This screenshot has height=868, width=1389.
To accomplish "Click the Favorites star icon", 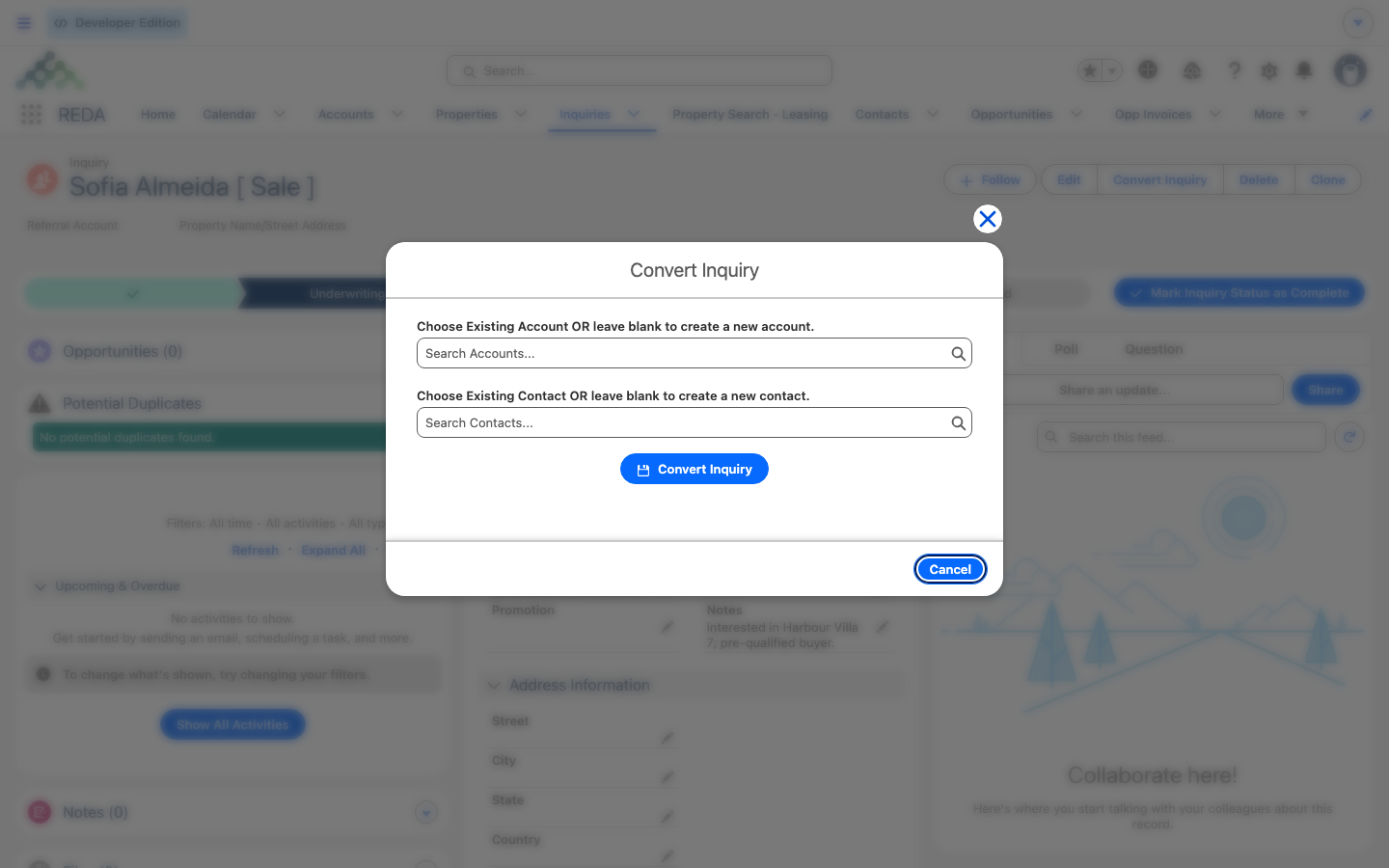I will coord(1090,70).
